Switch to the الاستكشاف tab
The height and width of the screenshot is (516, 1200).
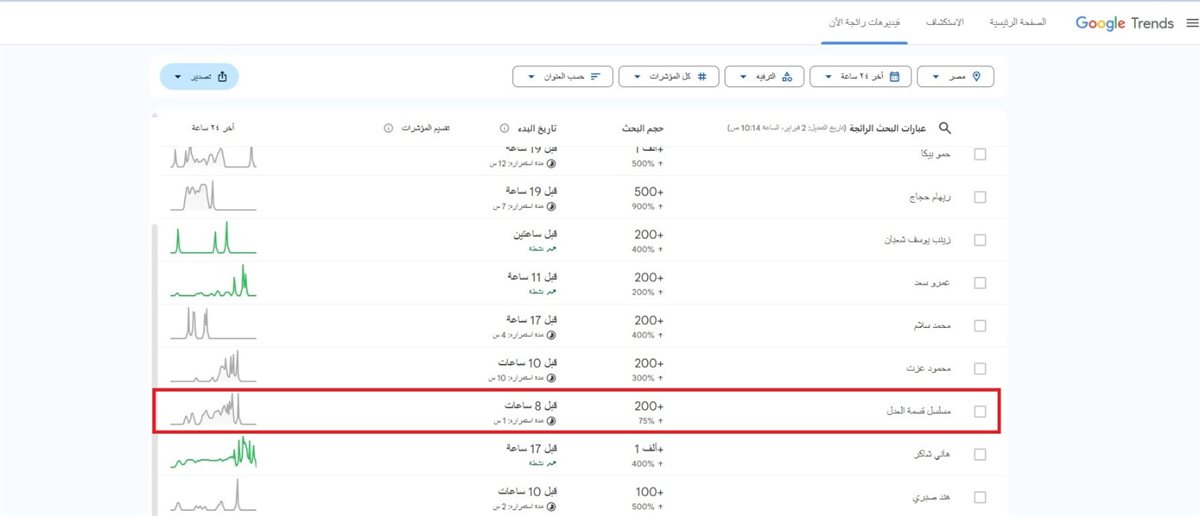pyautogui.click(x=946, y=22)
